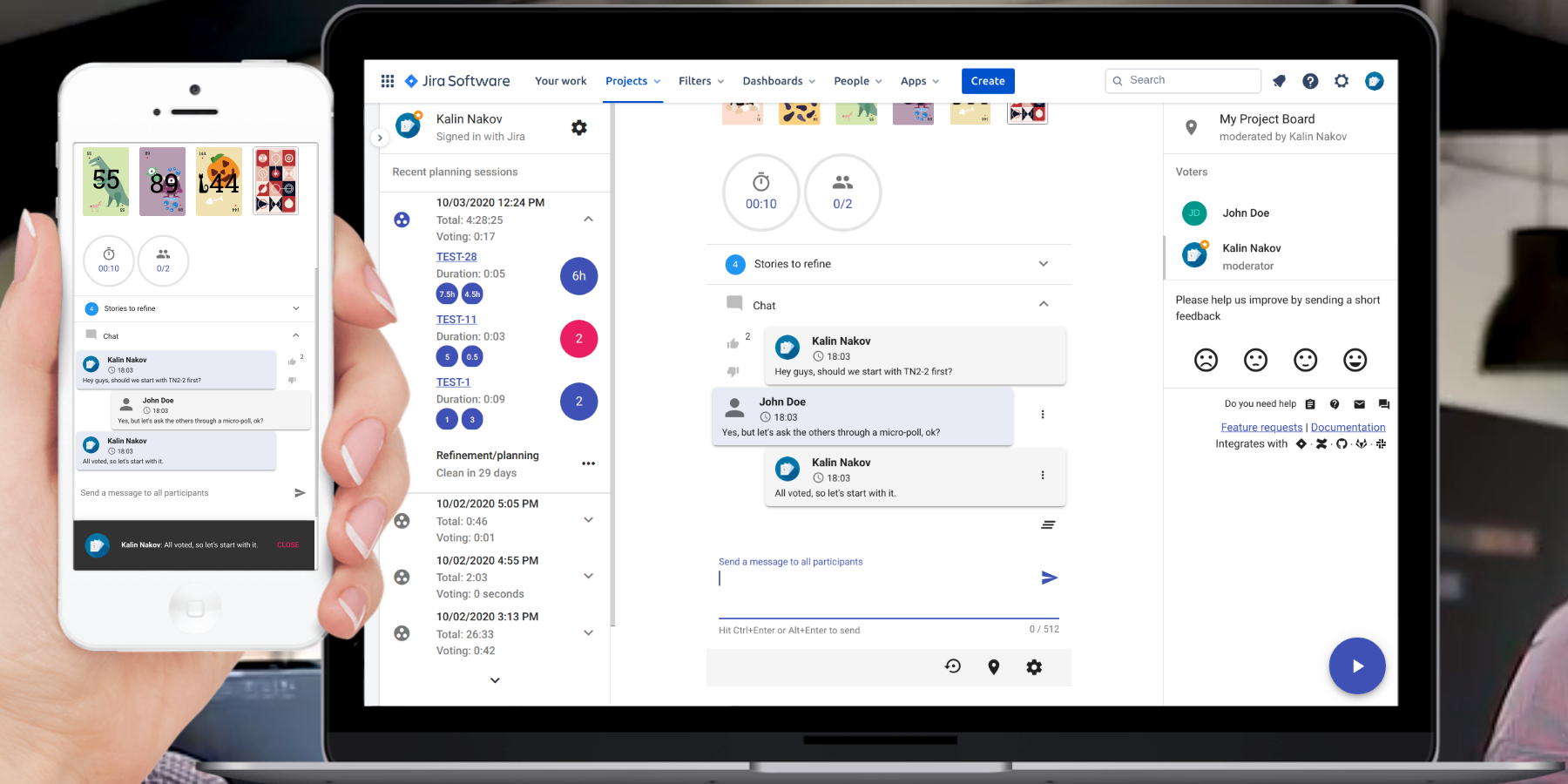Open the Apps menu

click(920, 81)
